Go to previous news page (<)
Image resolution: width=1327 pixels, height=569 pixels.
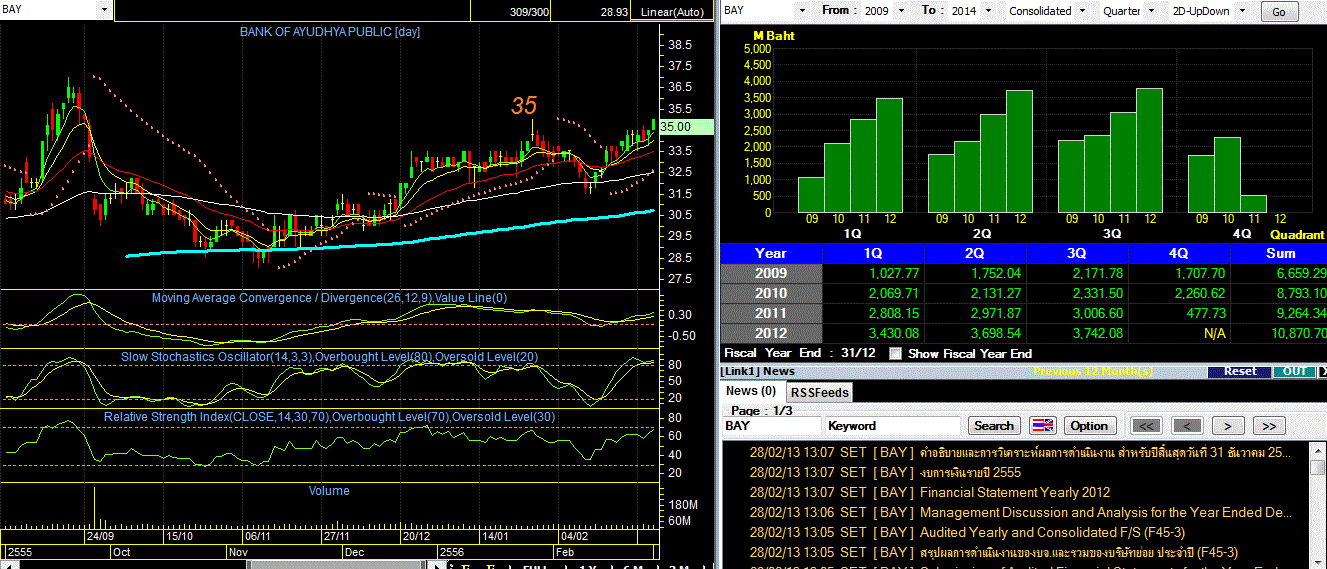pos(1187,425)
